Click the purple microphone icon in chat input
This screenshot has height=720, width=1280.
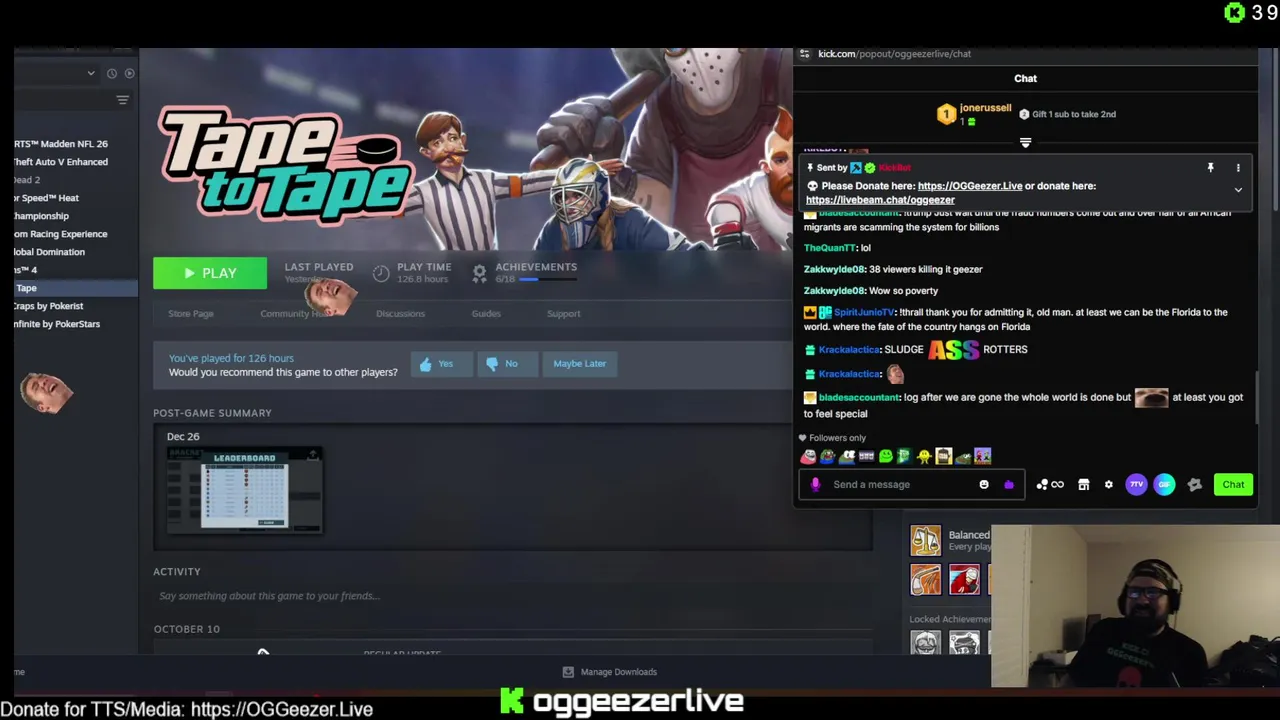click(815, 485)
